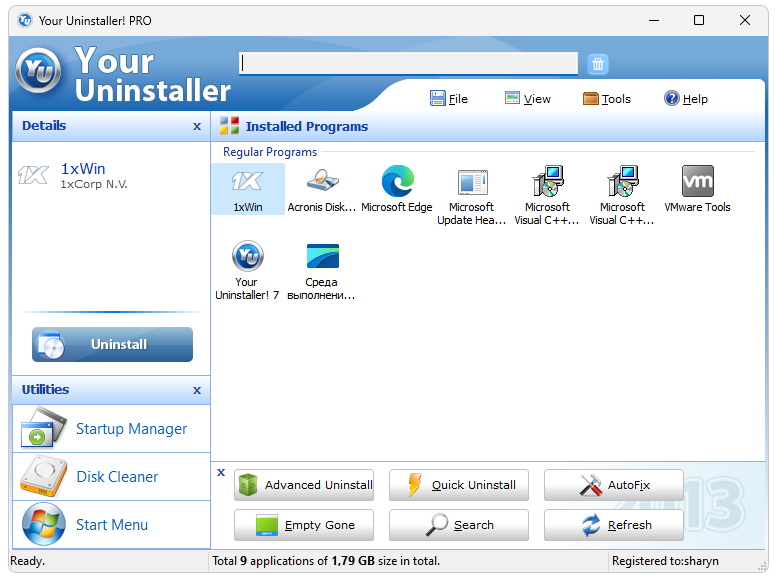Click the Installed Programs header
The image size is (775, 579).
(x=306, y=127)
